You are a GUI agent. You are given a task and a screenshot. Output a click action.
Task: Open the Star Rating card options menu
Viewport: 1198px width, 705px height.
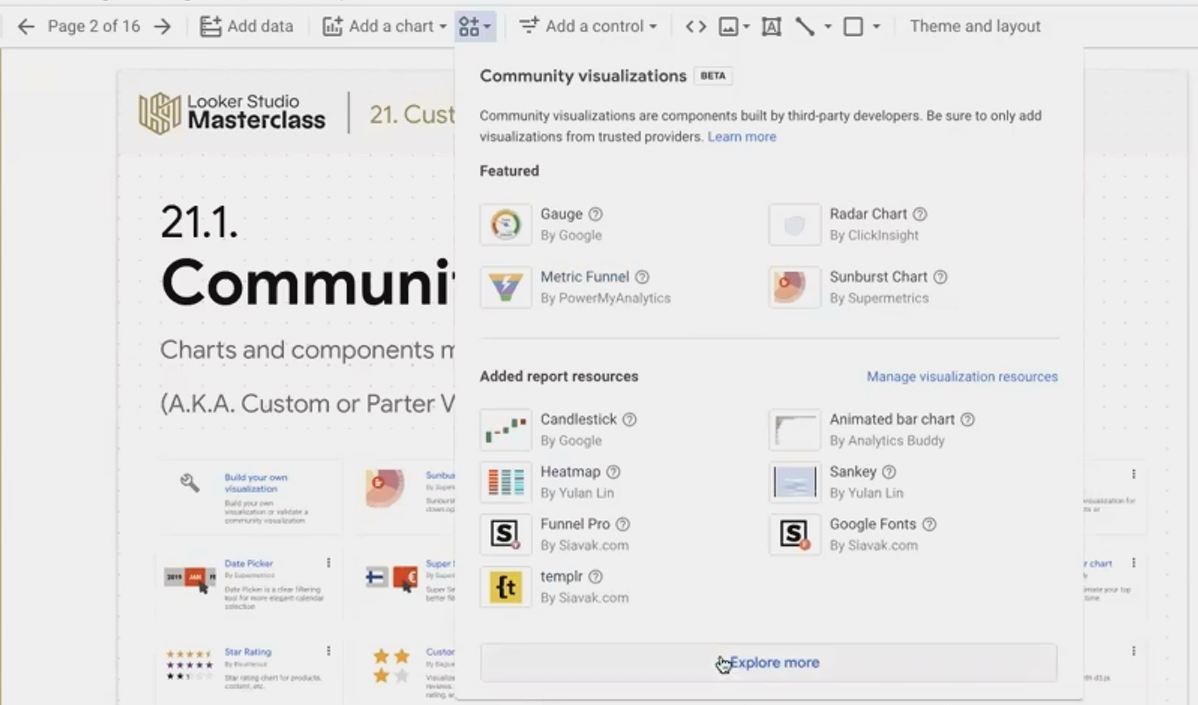coord(329,652)
